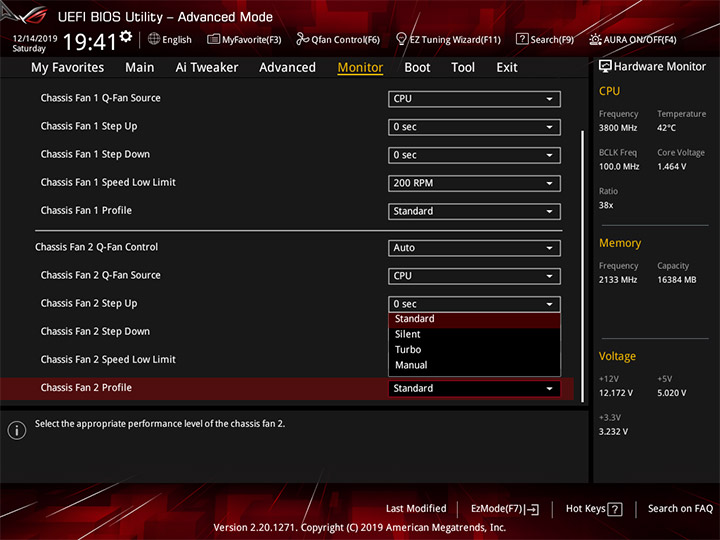
Task: Select Chassis Fan 2 Step Down label
Action: click(95, 332)
